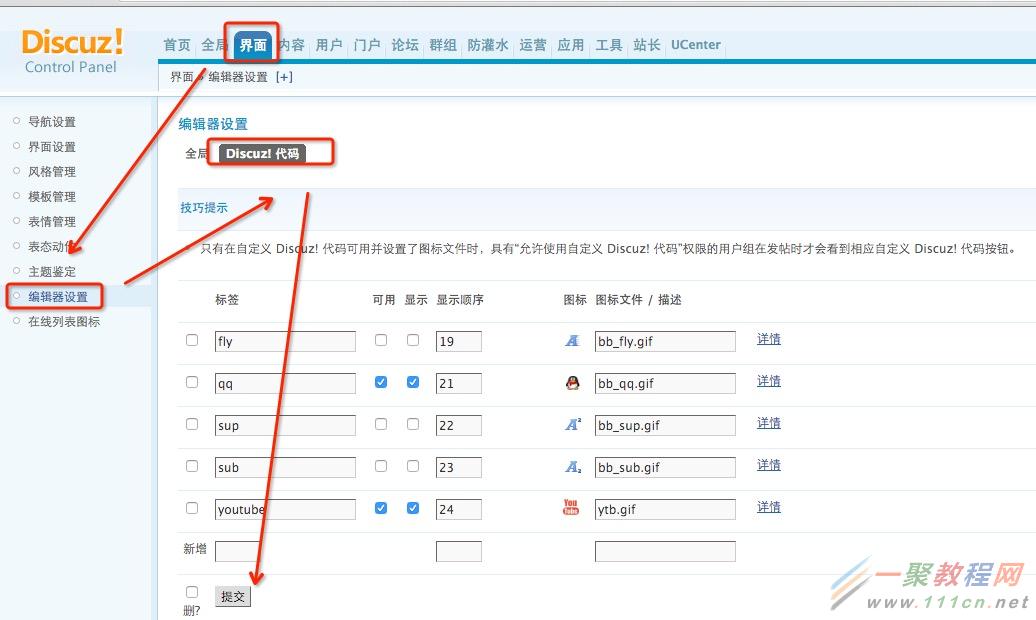The image size is (1036, 620).
Task: Click the bb_qq.gif icon file field
Action: (x=665, y=383)
